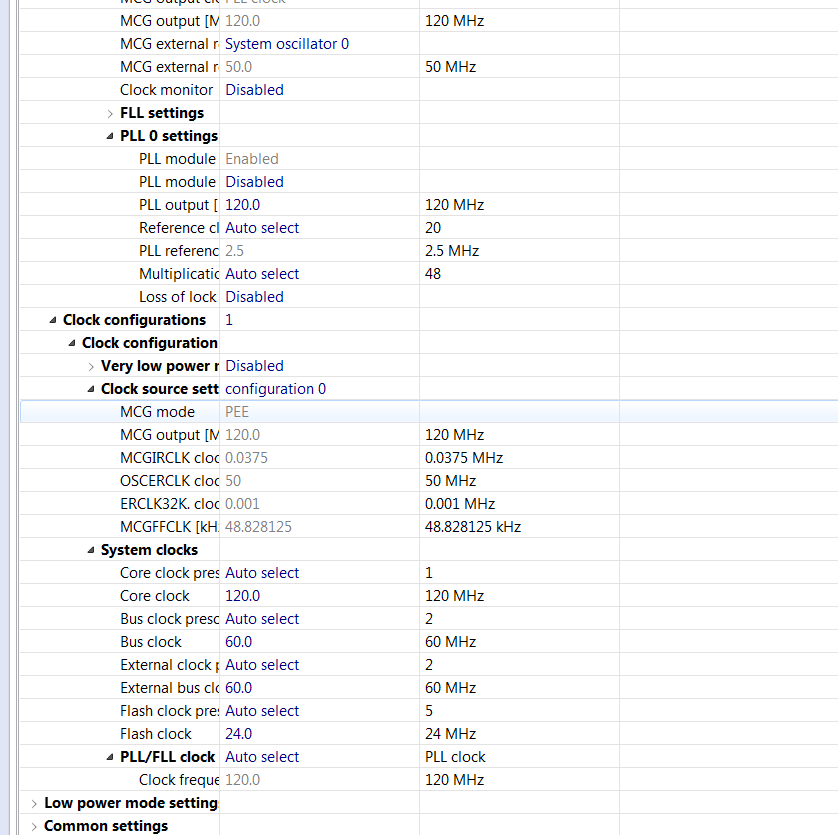
Task: Click the 24 MHz details cell
Action: (x=451, y=733)
